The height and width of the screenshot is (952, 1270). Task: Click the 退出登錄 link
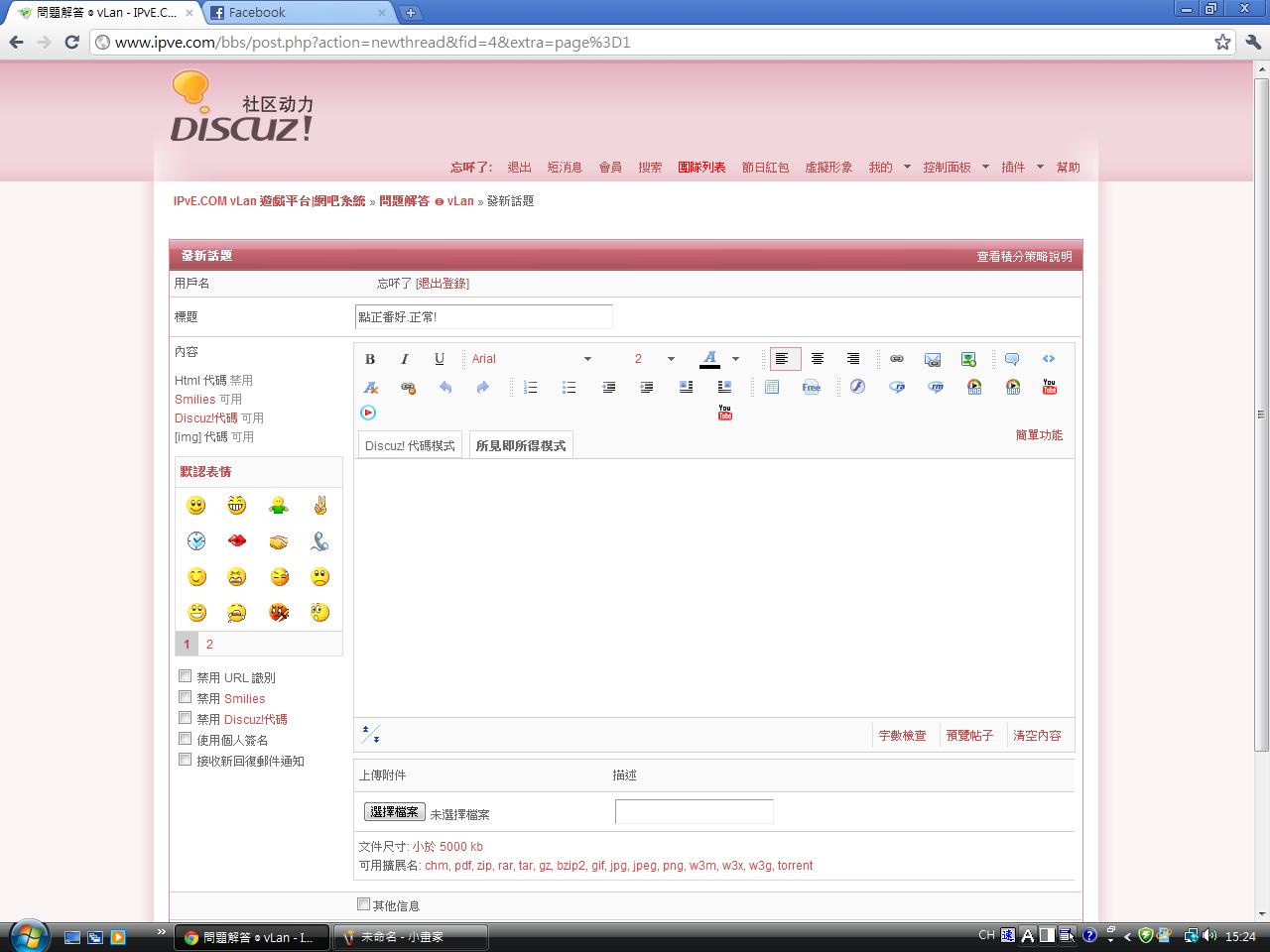click(442, 283)
